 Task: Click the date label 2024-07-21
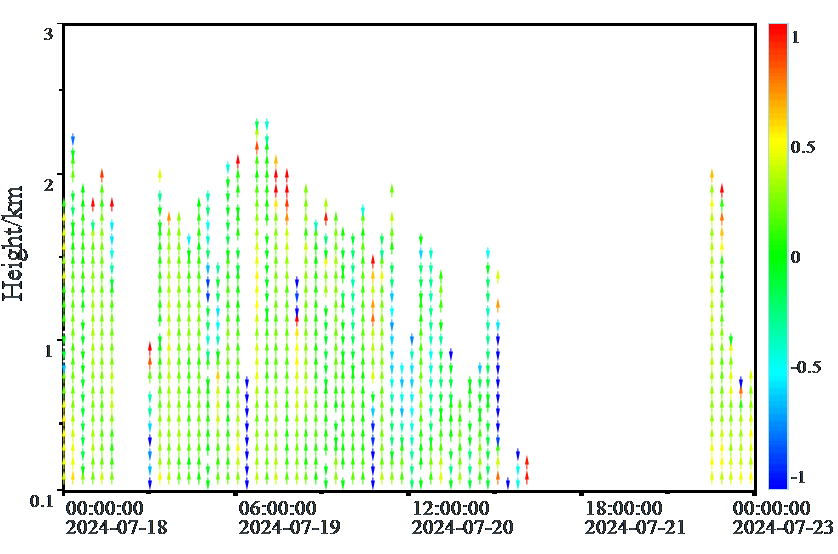(x=635, y=527)
